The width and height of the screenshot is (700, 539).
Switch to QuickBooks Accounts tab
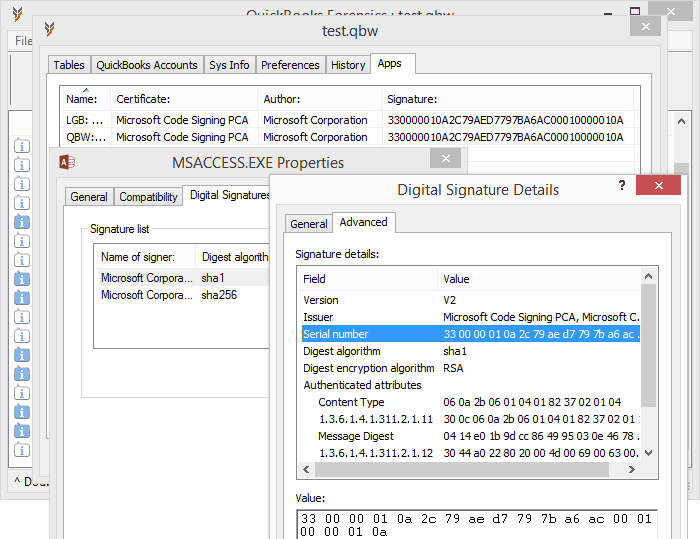tap(147, 65)
